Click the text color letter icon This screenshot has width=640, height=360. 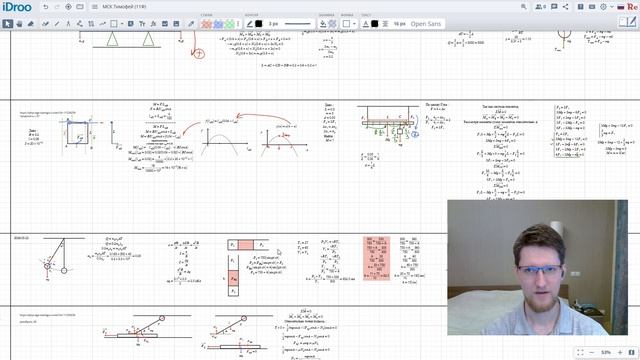[x=366, y=24]
